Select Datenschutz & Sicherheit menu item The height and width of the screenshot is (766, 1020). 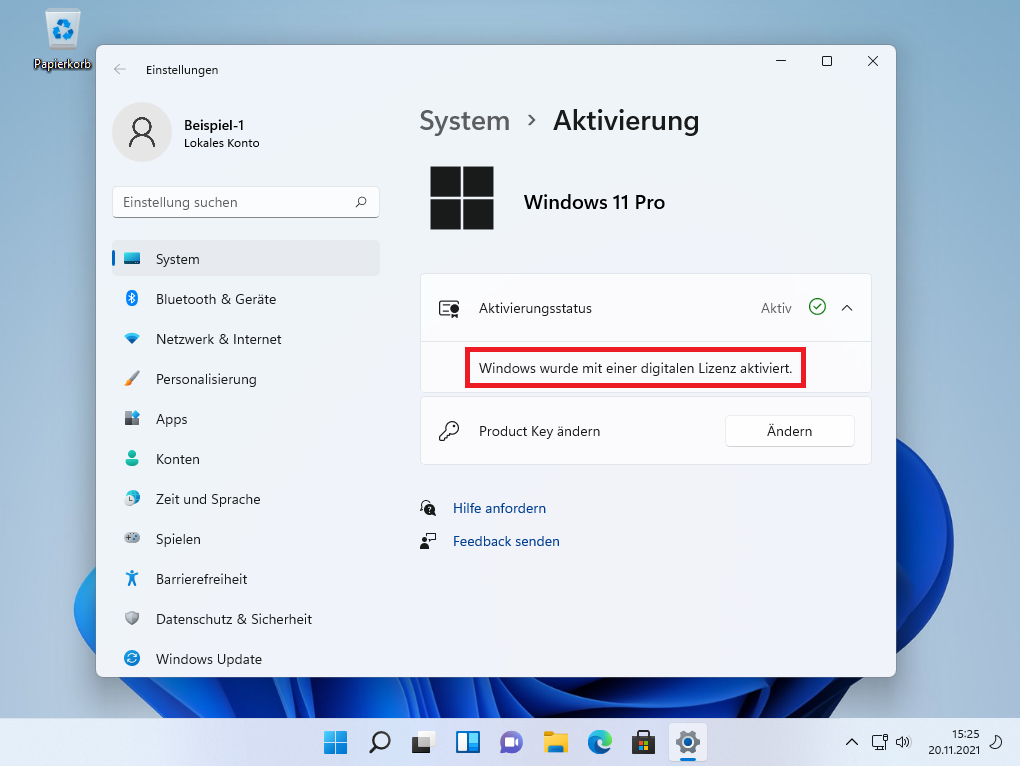(x=233, y=619)
